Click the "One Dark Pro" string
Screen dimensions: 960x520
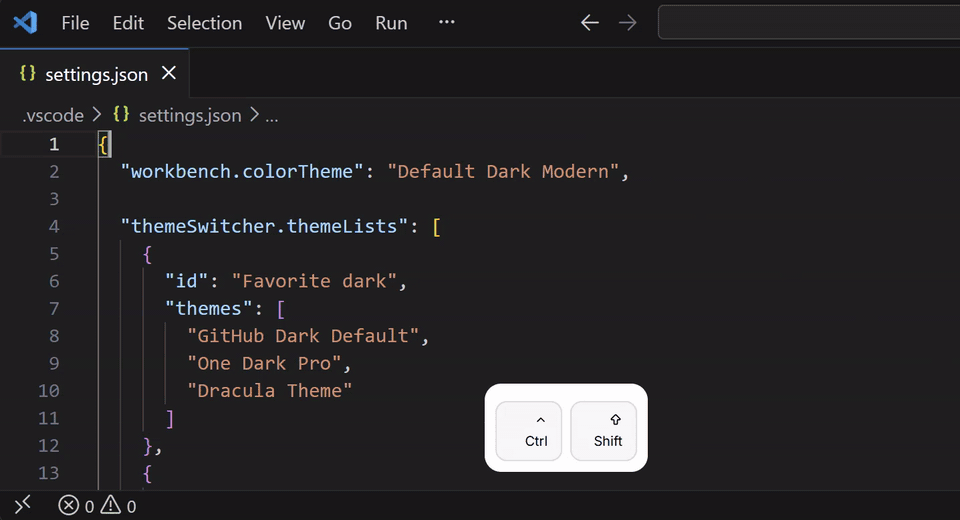pos(264,363)
